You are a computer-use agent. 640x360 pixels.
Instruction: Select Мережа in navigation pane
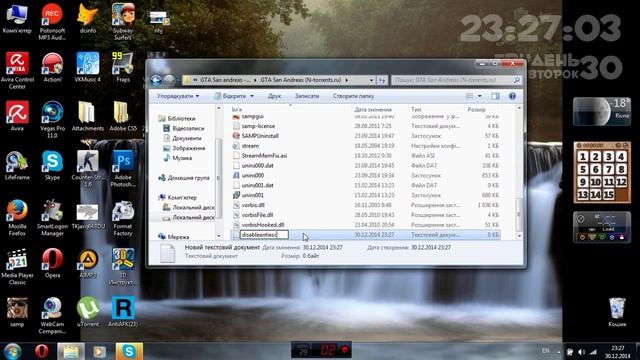(x=173, y=237)
